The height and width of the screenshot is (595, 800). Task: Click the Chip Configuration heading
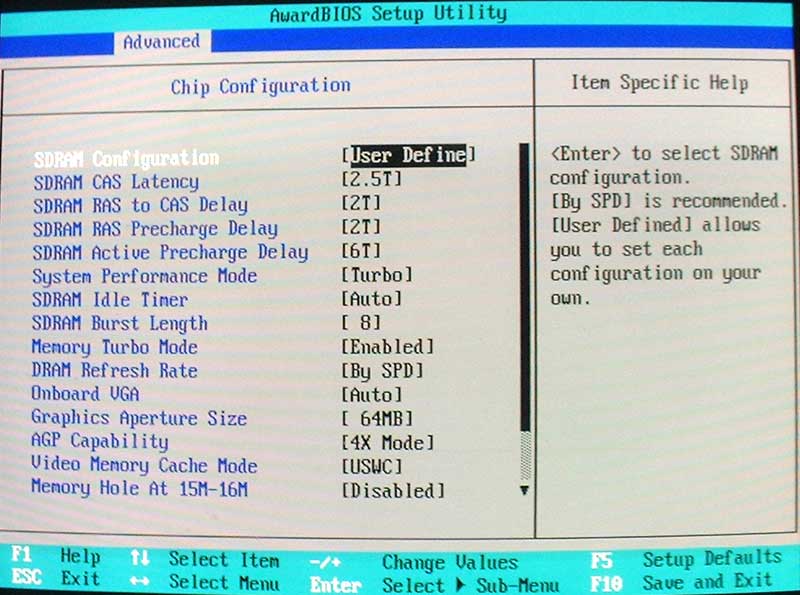tap(261, 87)
